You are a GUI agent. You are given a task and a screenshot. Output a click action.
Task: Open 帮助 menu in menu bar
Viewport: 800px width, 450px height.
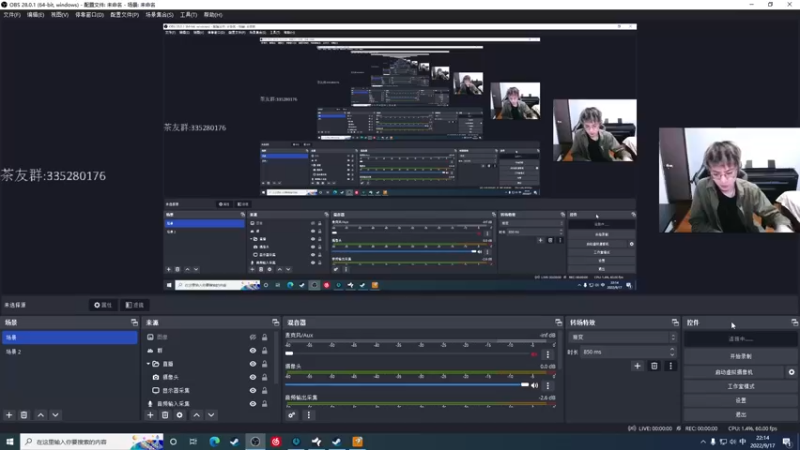213,15
